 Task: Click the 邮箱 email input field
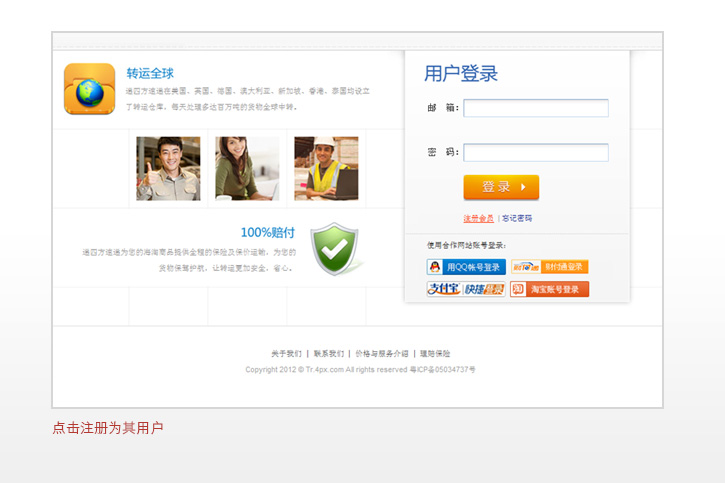[x=536, y=108]
